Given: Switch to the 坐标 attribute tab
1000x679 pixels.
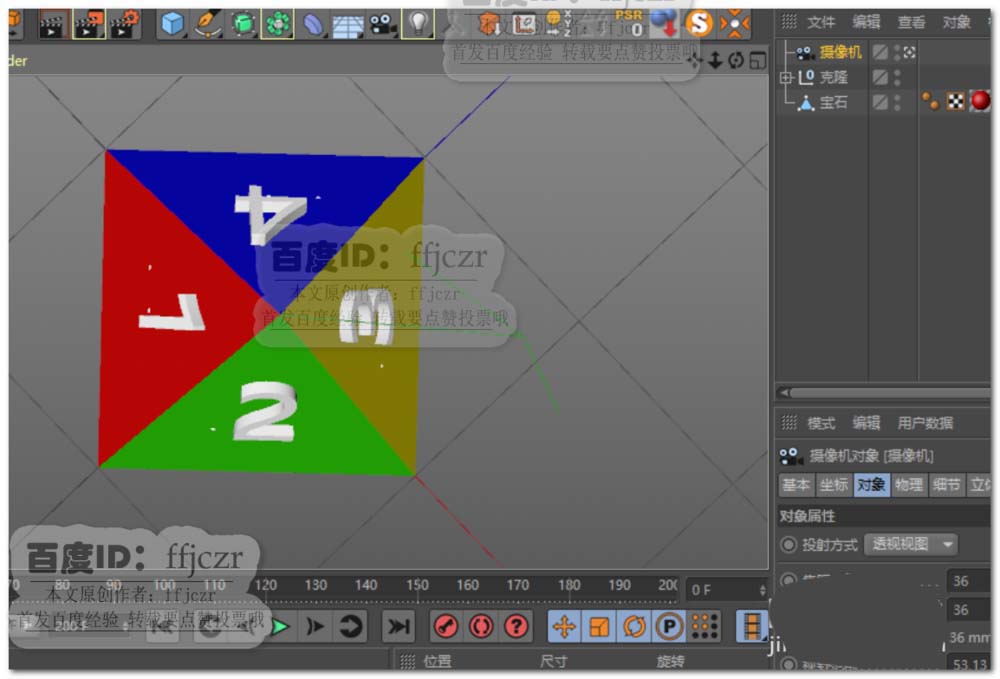Looking at the screenshot, I should click(x=833, y=485).
